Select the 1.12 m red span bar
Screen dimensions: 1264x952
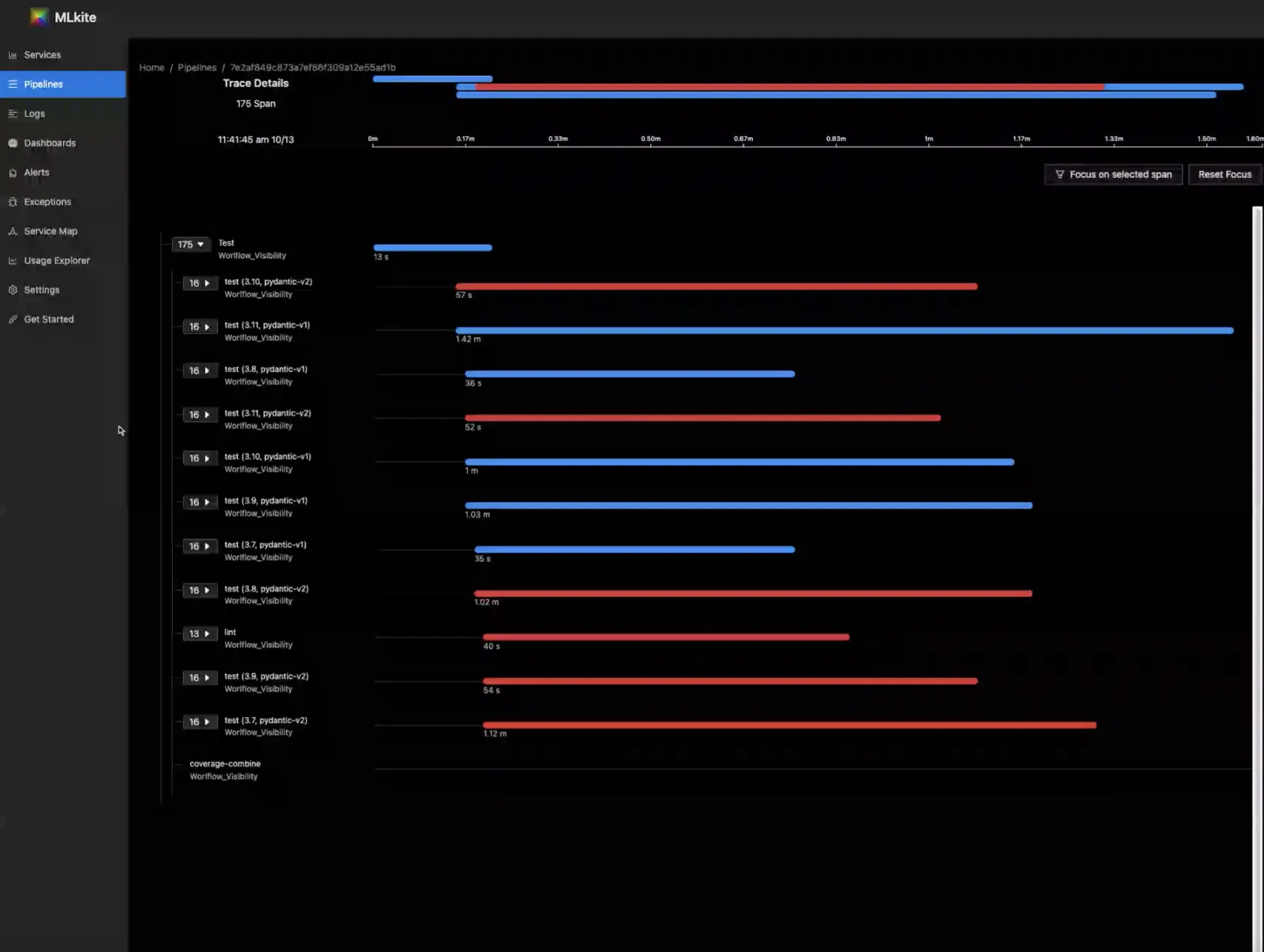point(790,725)
